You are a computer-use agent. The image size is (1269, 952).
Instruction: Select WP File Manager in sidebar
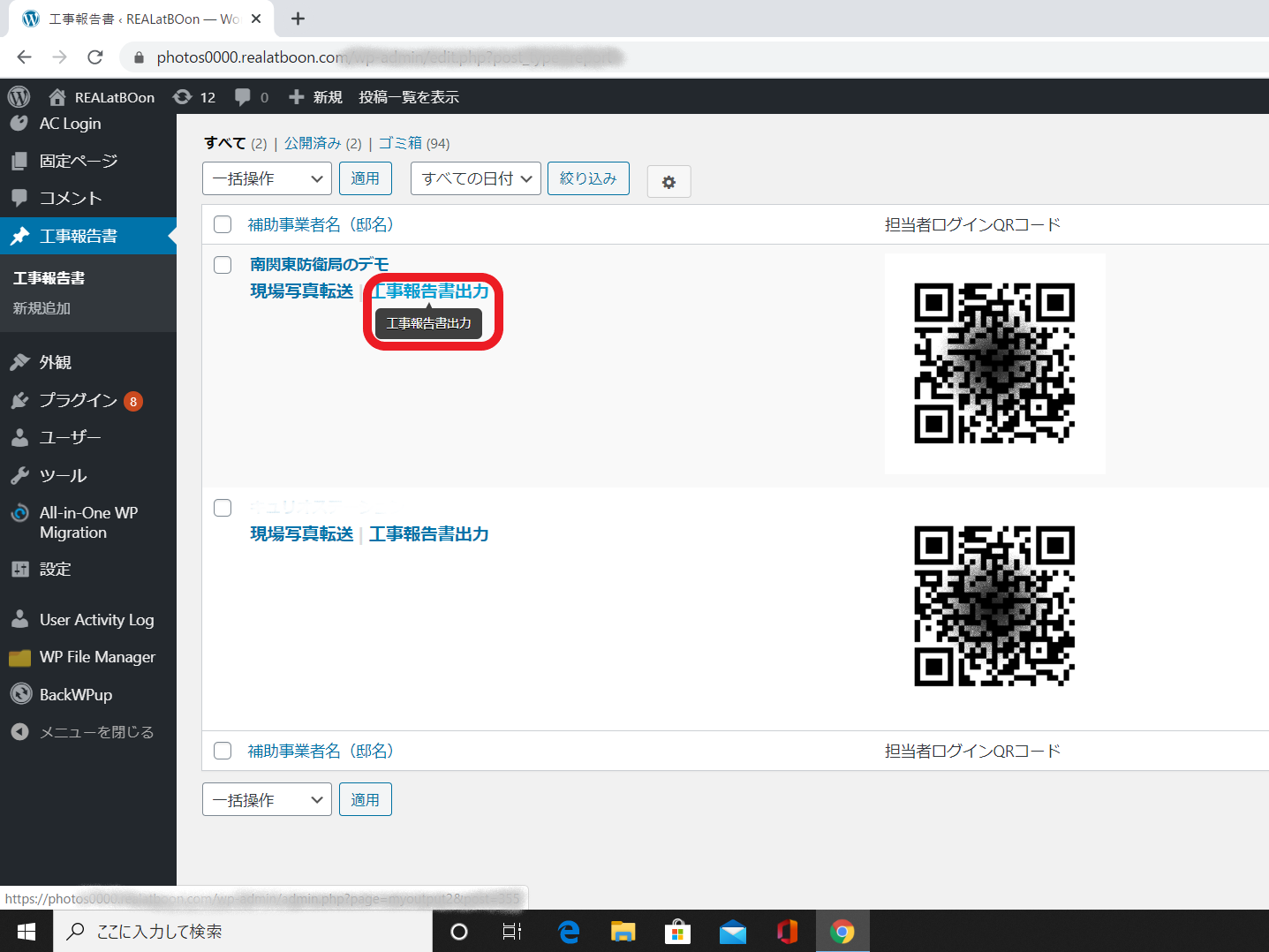pyautogui.click(x=97, y=657)
